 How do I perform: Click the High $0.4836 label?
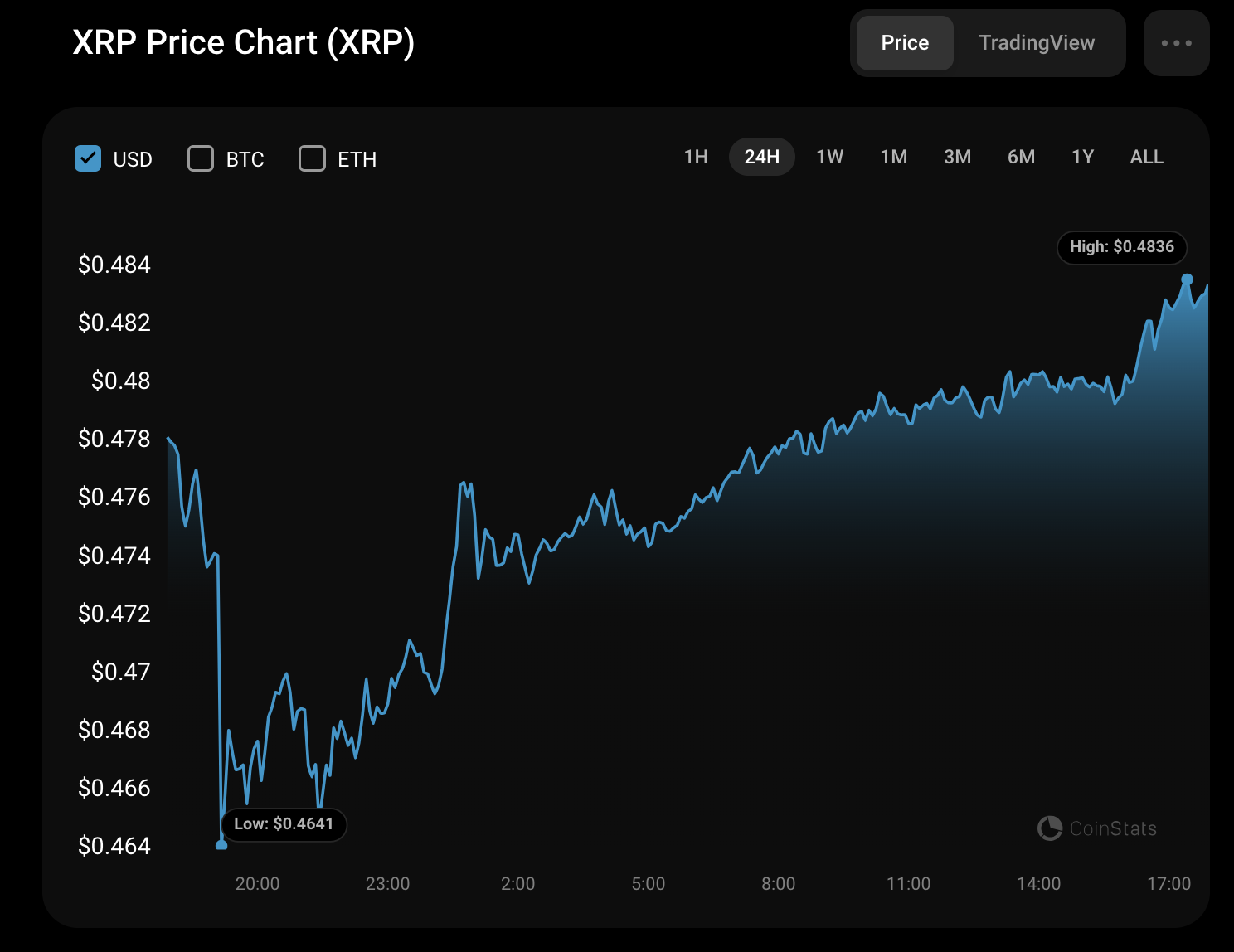click(x=1121, y=247)
